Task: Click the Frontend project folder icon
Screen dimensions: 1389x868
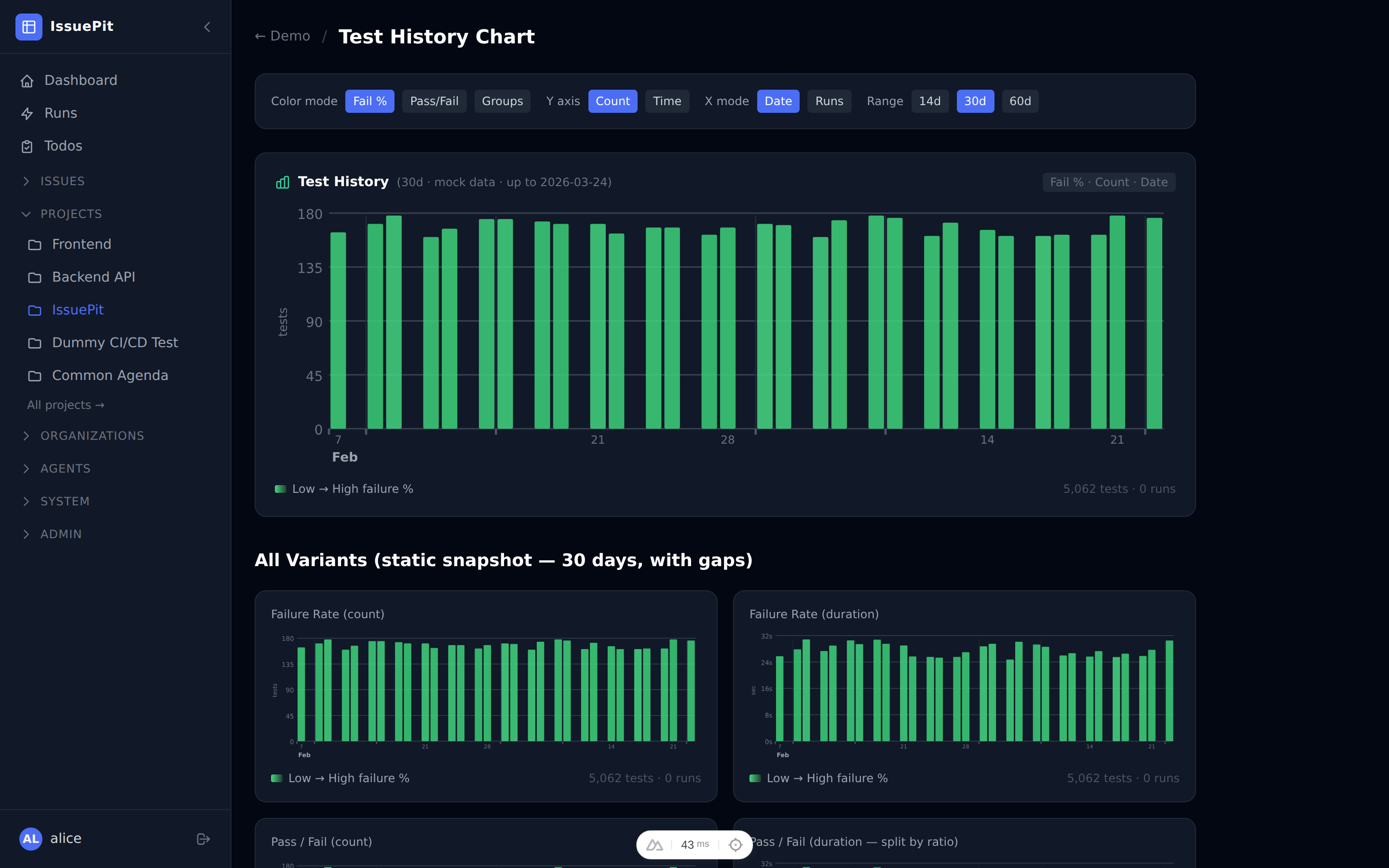Action: (34, 244)
